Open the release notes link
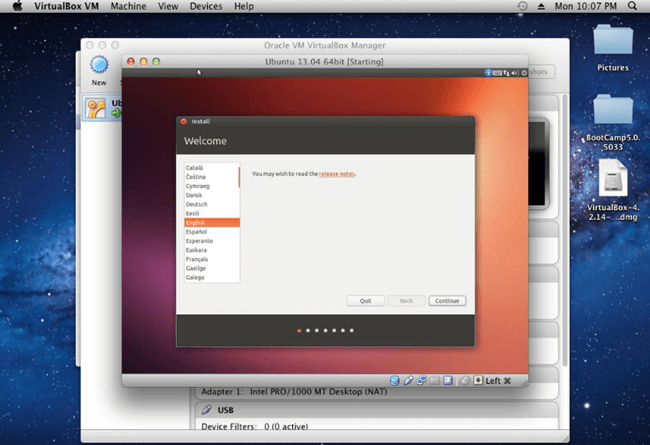 tap(337, 174)
